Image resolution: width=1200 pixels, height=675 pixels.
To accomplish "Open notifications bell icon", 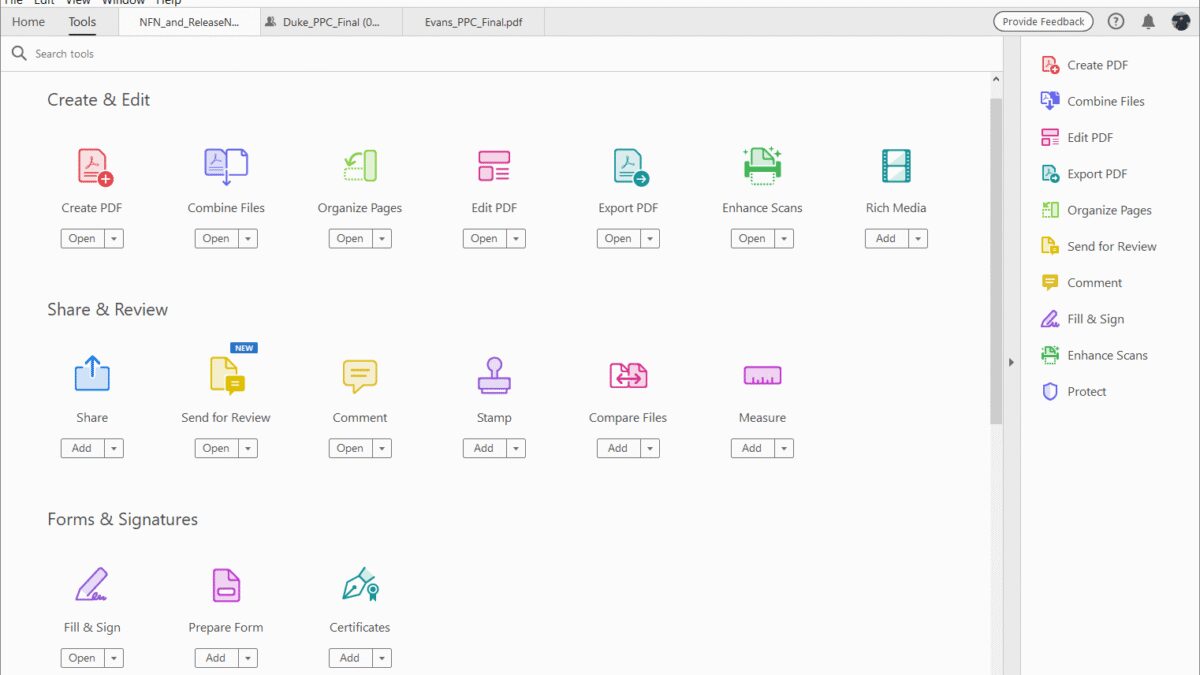I will [x=1148, y=22].
